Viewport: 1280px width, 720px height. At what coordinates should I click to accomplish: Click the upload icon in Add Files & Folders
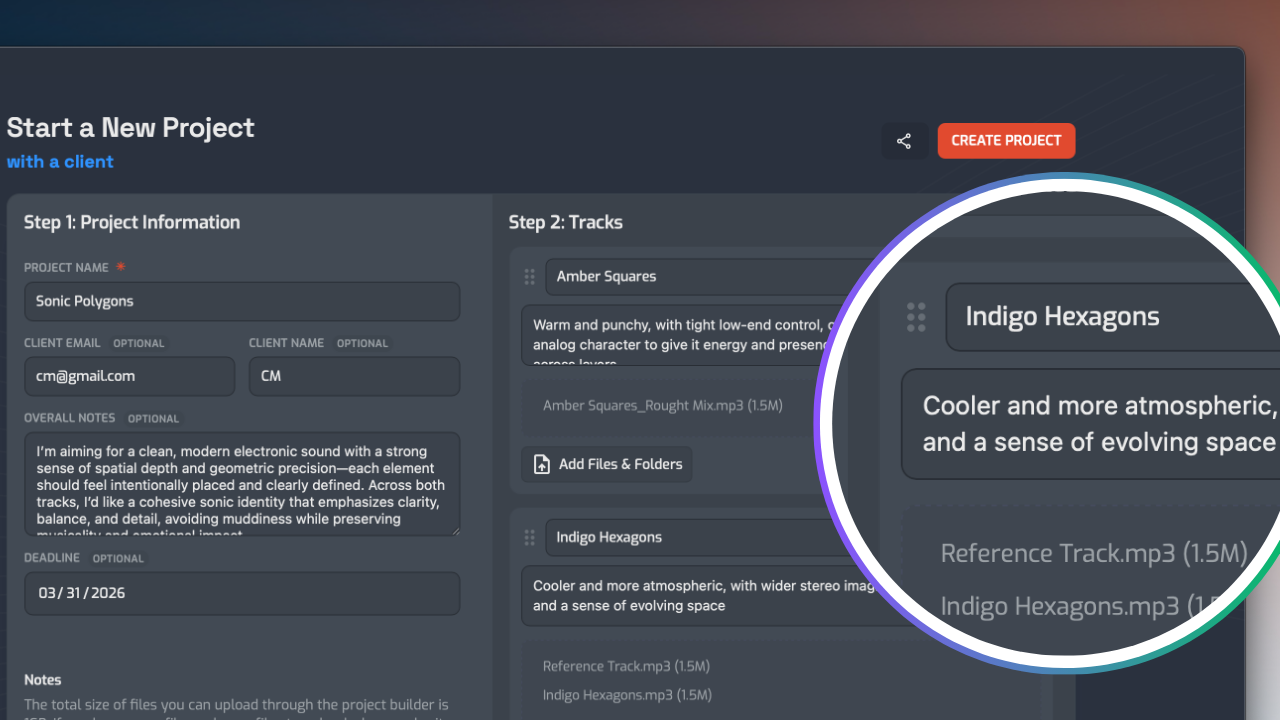coord(542,464)
